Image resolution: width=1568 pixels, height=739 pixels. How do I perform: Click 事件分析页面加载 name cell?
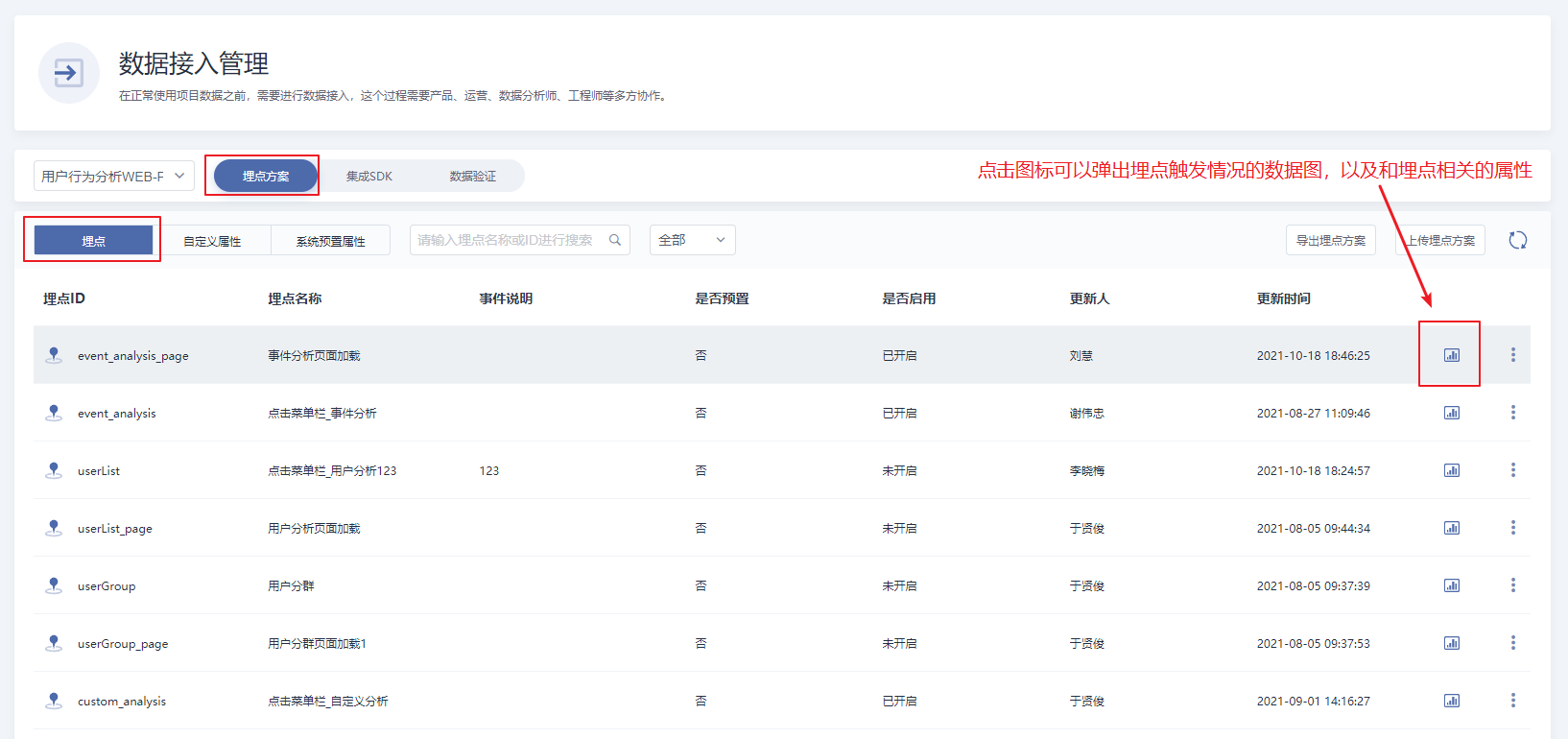coord(314,355)
